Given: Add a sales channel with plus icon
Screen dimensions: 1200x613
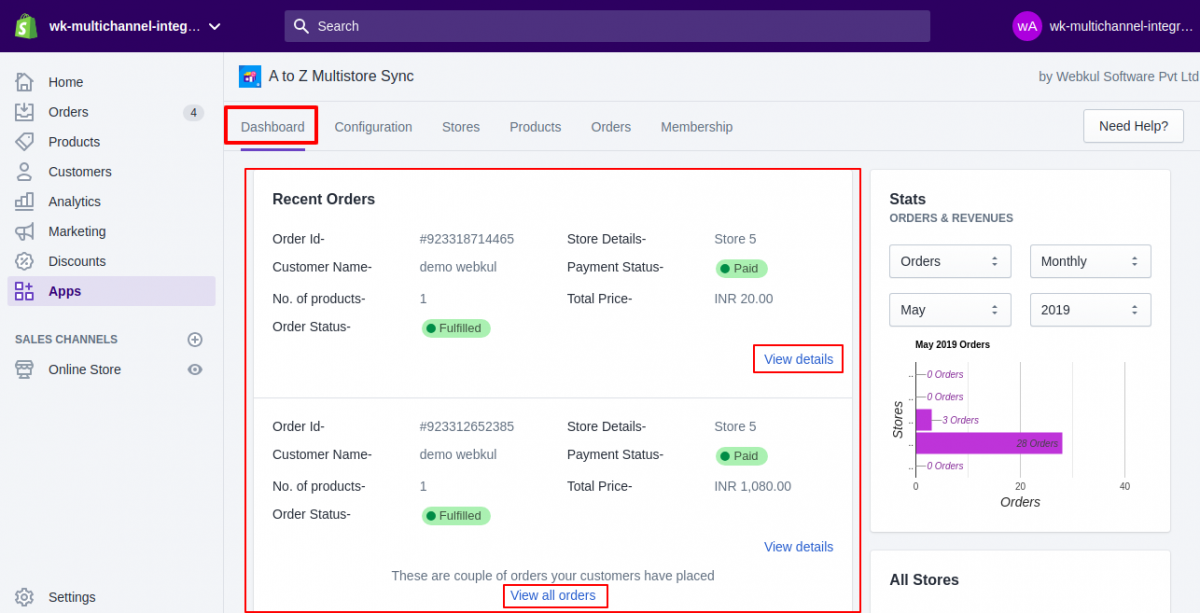Looking at the screenshot, I should click(x=195, y=339).
